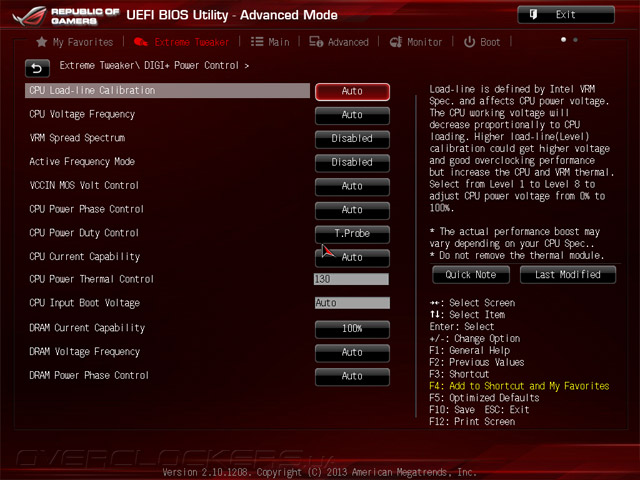Screen dimensions: 640x480
Task: Change CPU Power Duty Control T.Probe
Action: tap(352, 233)
